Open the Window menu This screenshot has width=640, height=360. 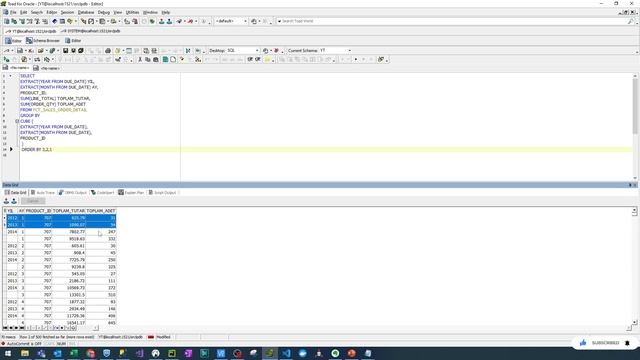click(150, 12)
